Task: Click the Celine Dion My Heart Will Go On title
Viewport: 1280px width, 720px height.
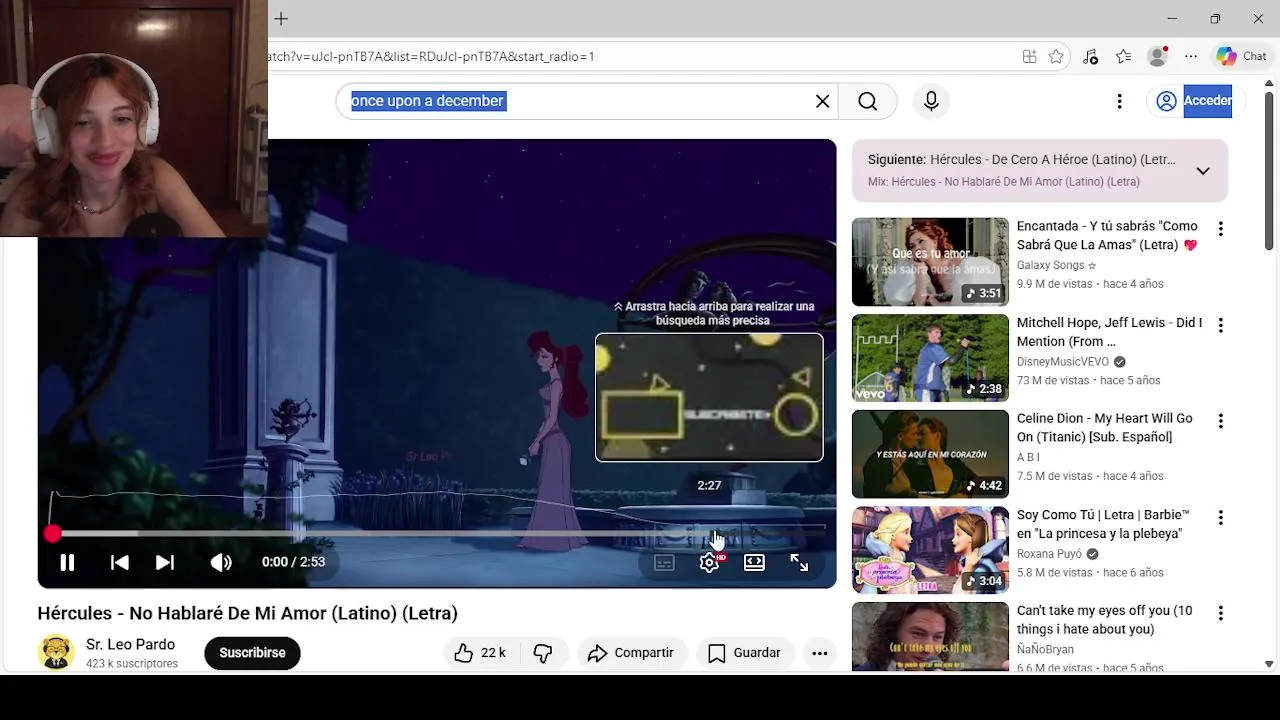Action: (x=1104, y=428)
